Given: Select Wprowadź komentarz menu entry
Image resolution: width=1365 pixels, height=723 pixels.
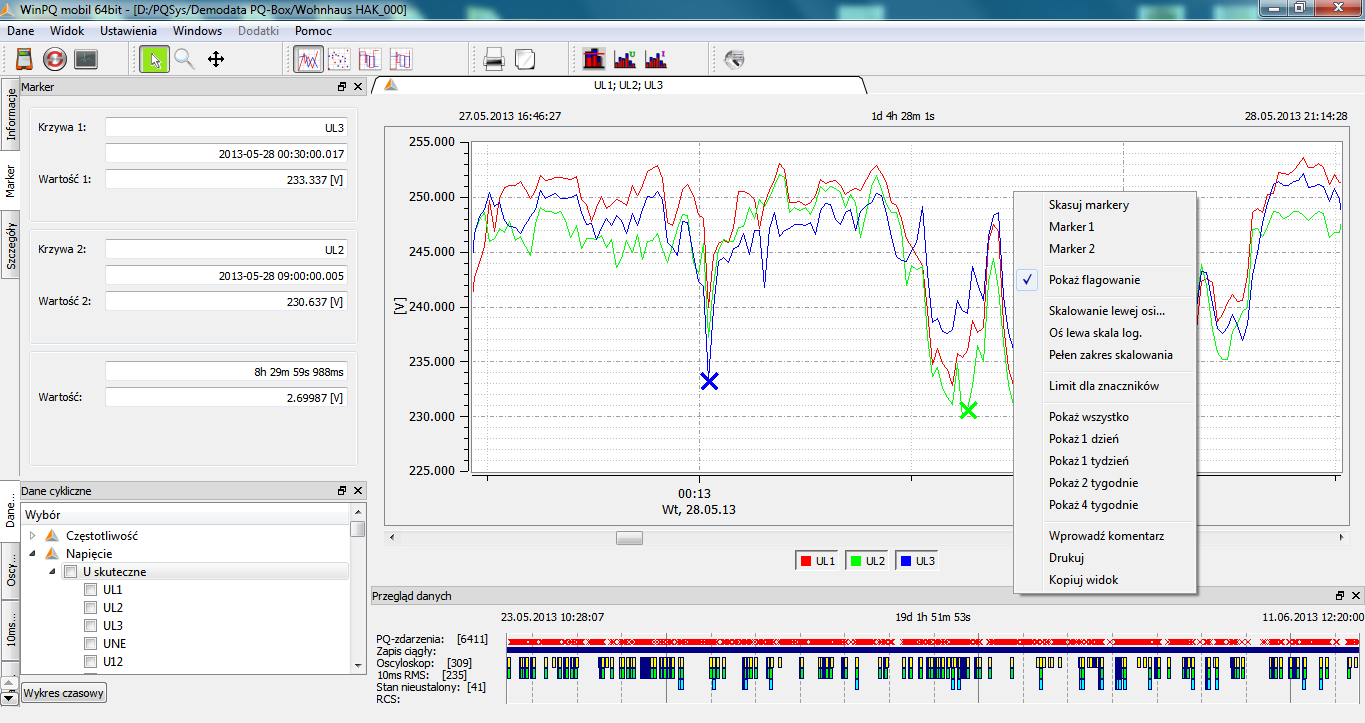Looking at the screenshot, I should click(x=1105, y=536).
